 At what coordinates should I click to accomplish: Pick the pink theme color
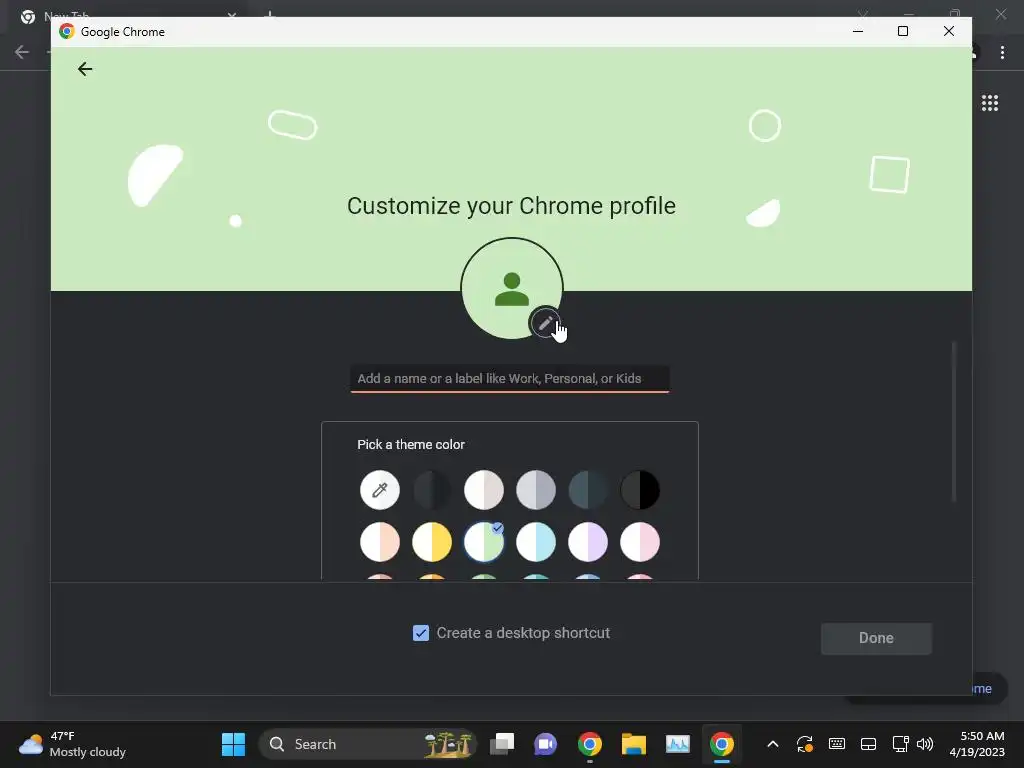click(640, 542)
